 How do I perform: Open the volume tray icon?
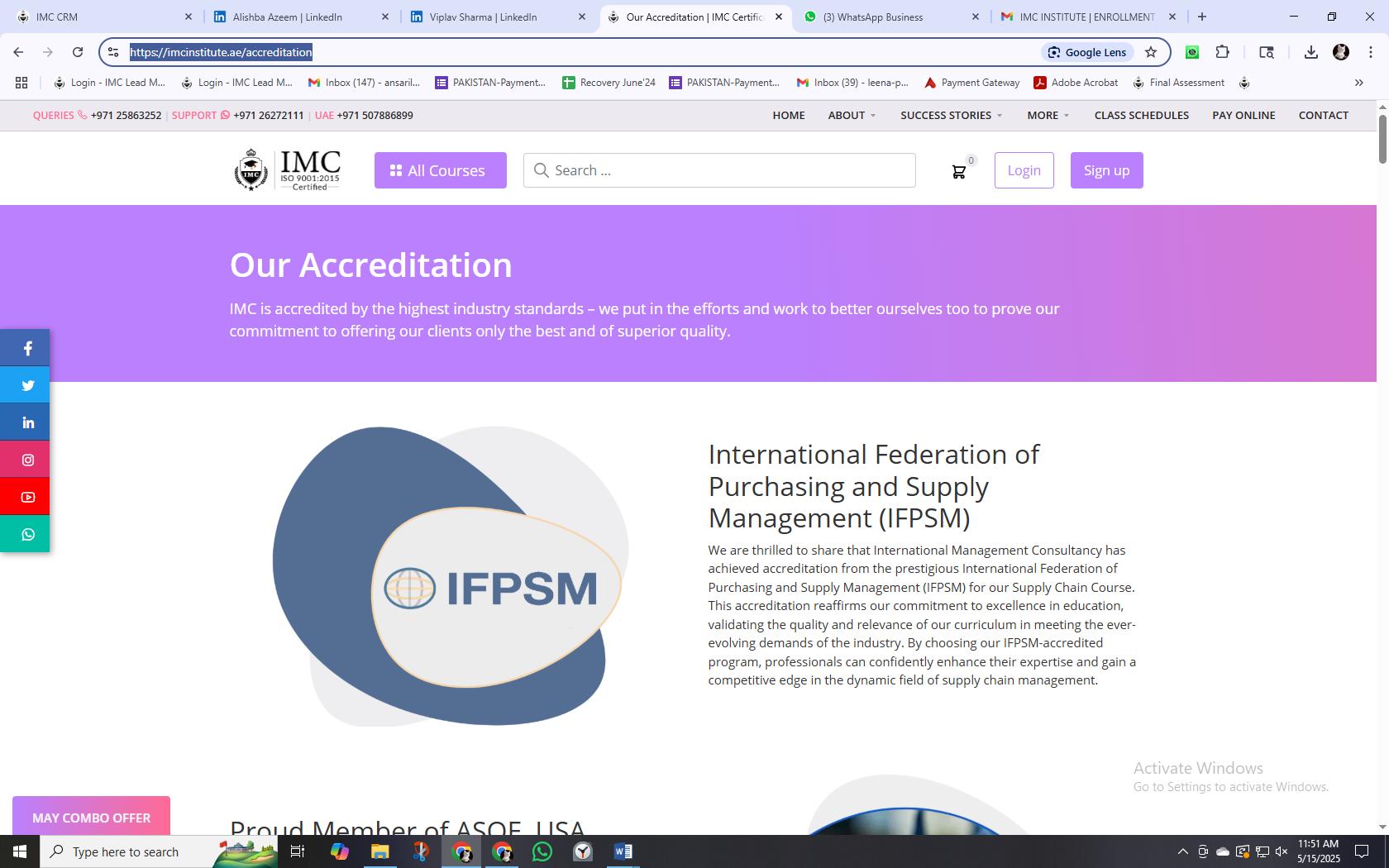coord(1282,851)
